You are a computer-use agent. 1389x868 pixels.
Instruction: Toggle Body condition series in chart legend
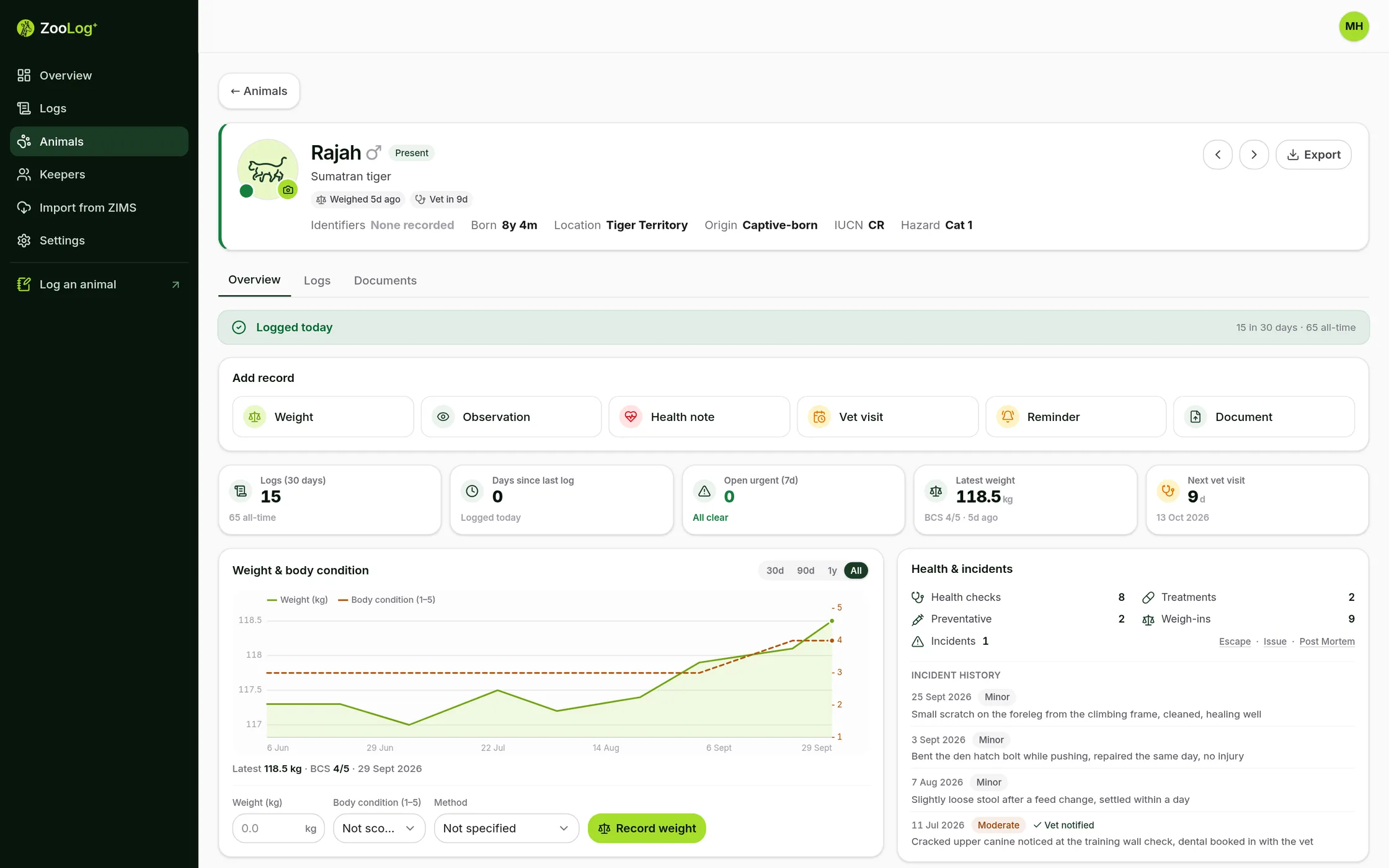[386, 600]
